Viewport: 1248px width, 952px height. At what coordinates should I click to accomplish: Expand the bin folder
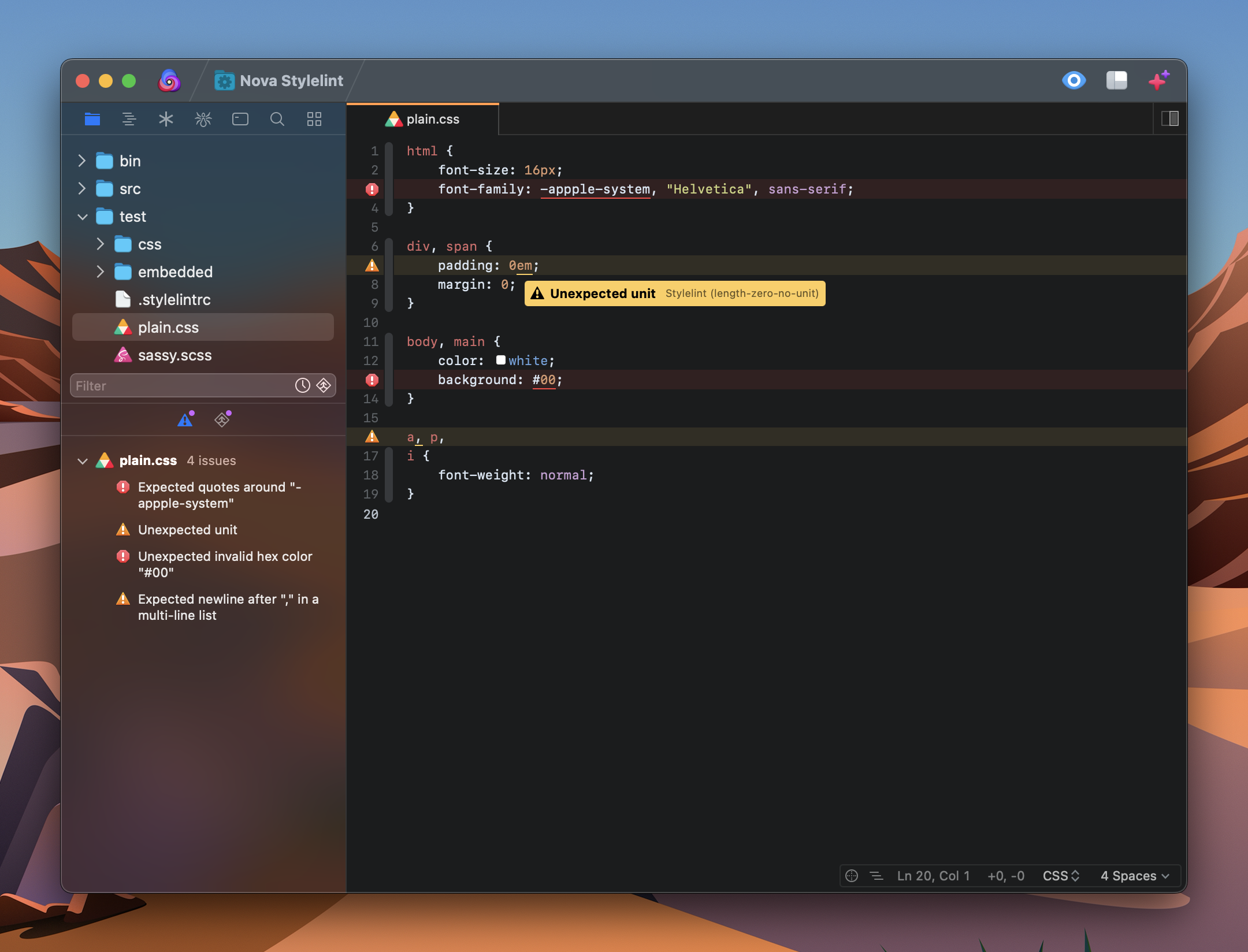click(x=82, y=161)
